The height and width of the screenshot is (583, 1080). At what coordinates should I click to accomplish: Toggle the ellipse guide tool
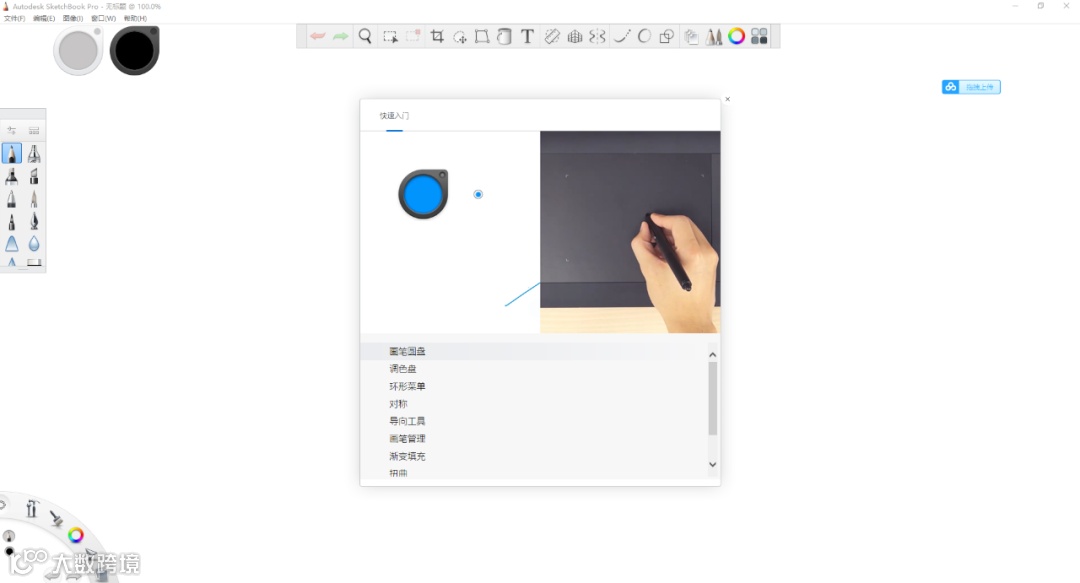coord(644,37)
